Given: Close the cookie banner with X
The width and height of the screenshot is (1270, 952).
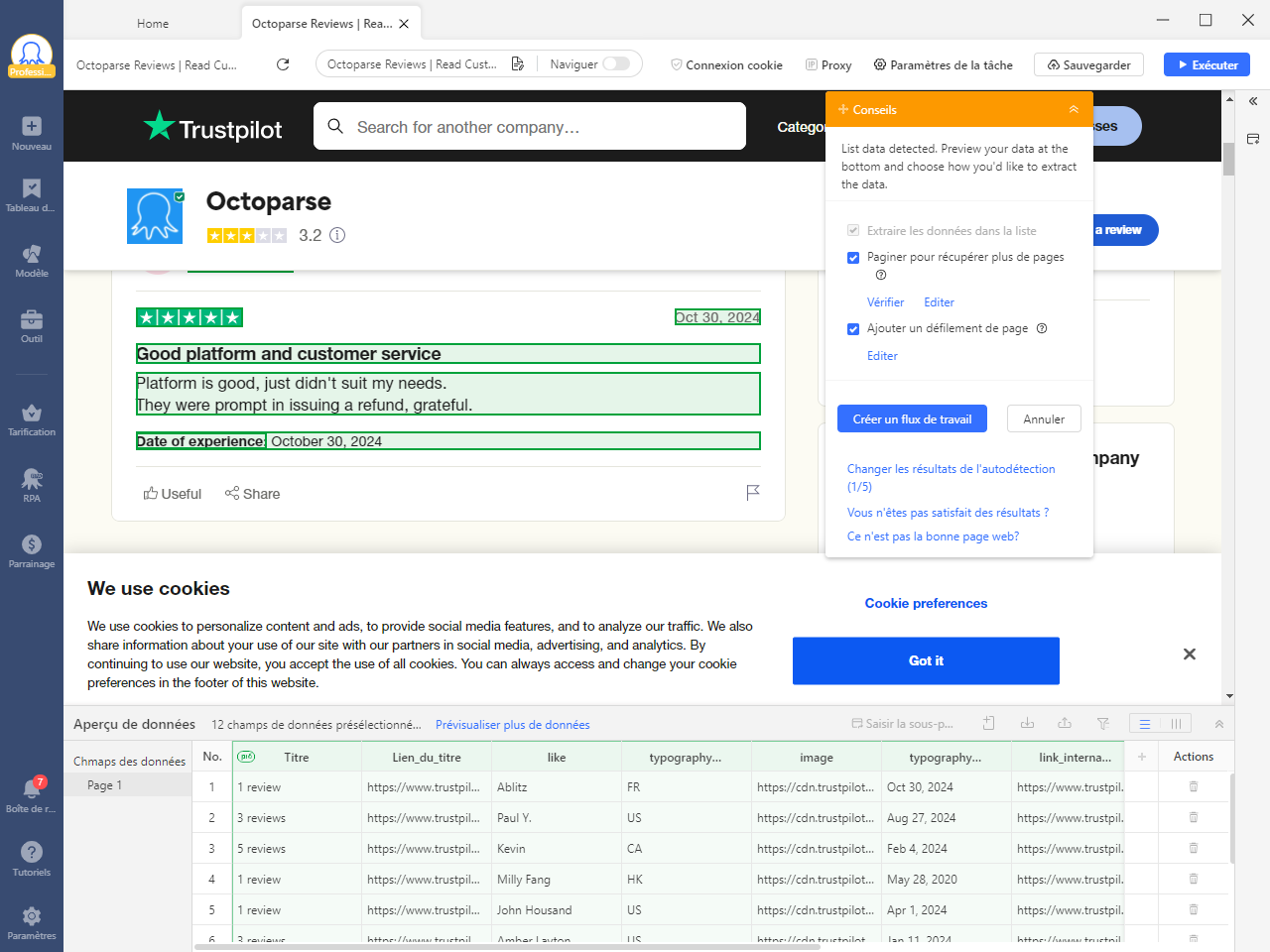Looking at the screenshot, I should [x=1190, y=654].
